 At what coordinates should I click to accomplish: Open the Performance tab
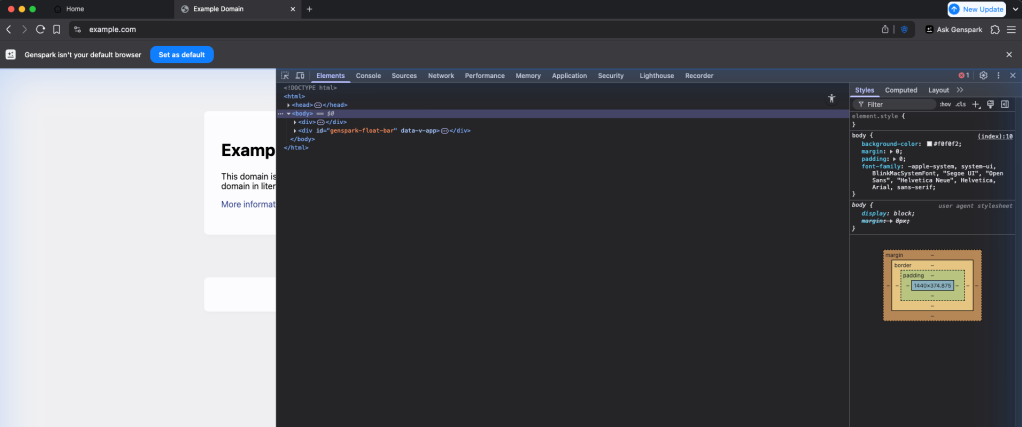click(x=485, y=76)
